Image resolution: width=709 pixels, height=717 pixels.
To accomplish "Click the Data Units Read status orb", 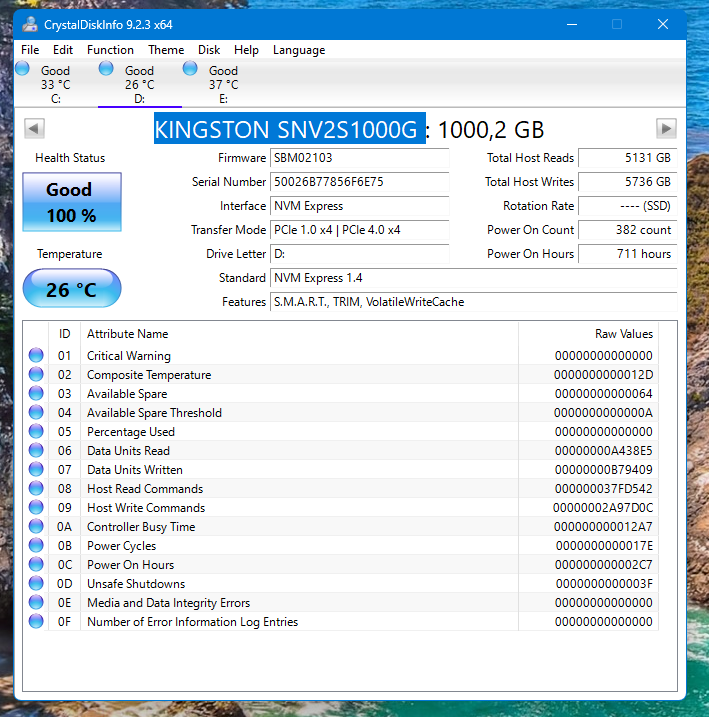I will coord(36,450).
